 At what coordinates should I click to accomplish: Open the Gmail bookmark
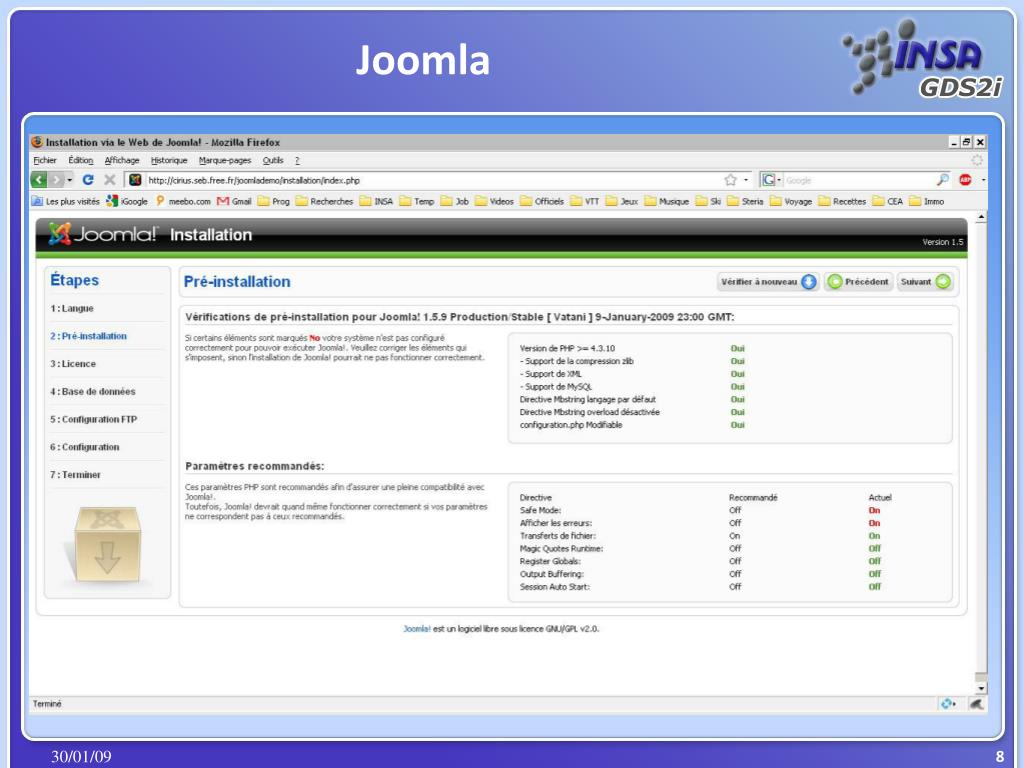pos(234,201)
